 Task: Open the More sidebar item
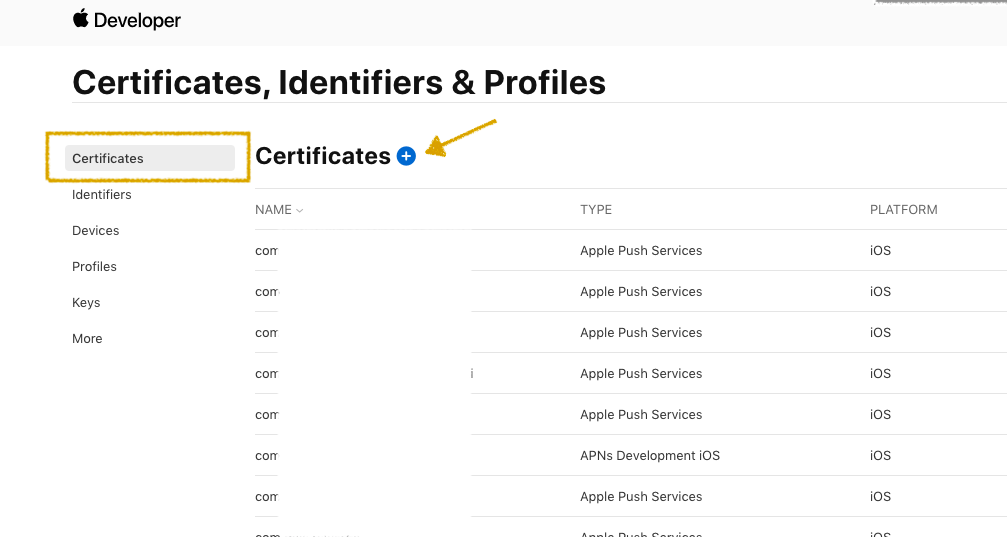click(x=87, y=339)
